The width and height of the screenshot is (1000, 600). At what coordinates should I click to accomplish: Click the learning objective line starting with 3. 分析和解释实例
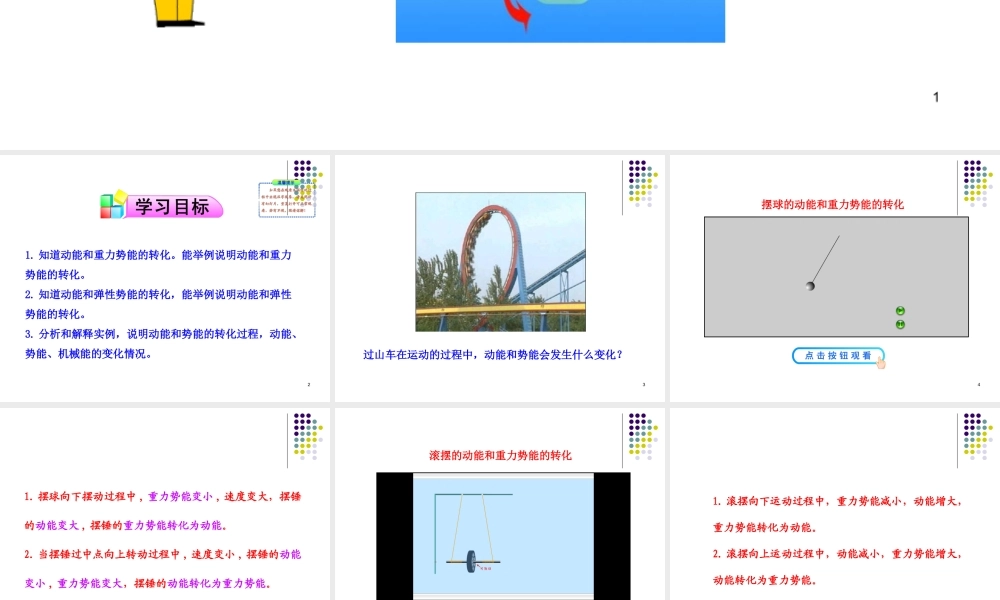(164, 334)
